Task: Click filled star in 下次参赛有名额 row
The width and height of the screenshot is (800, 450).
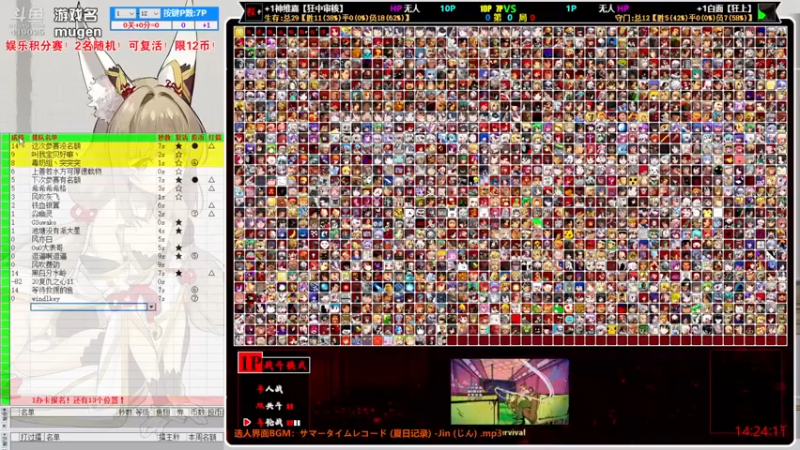Action: click(179, 180)
